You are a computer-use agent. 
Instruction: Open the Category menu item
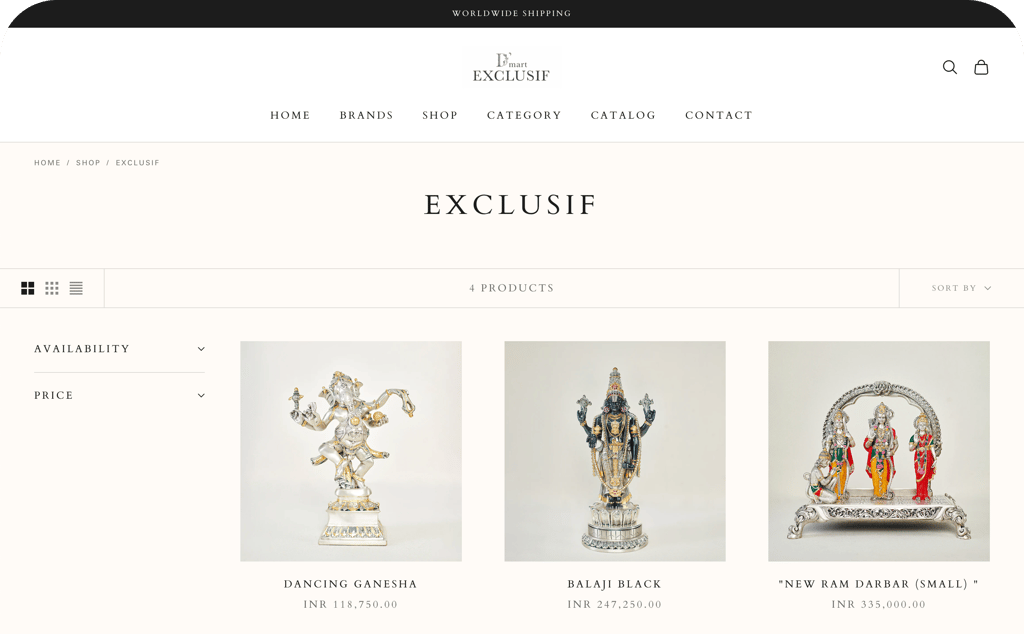click(524, 115)
